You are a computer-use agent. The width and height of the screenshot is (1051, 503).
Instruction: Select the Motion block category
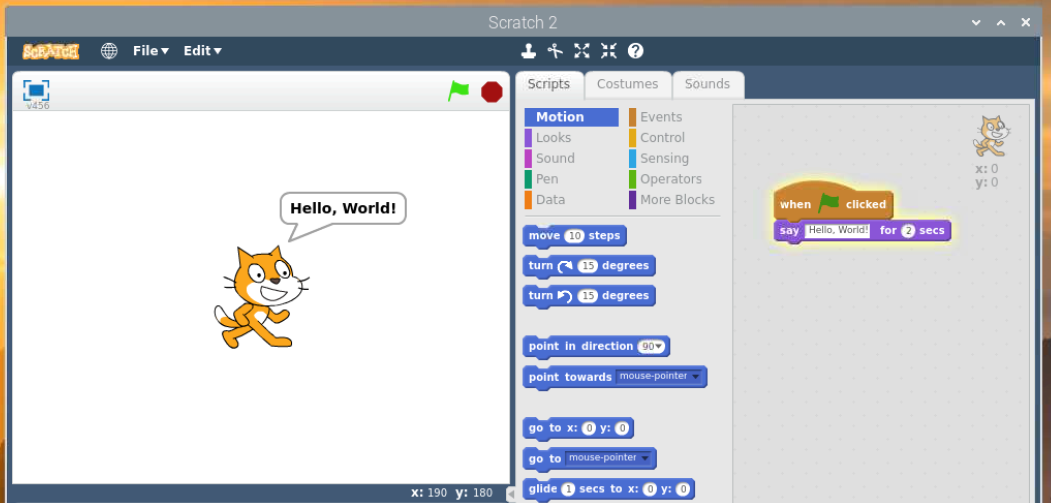click(x=571, y=117)
